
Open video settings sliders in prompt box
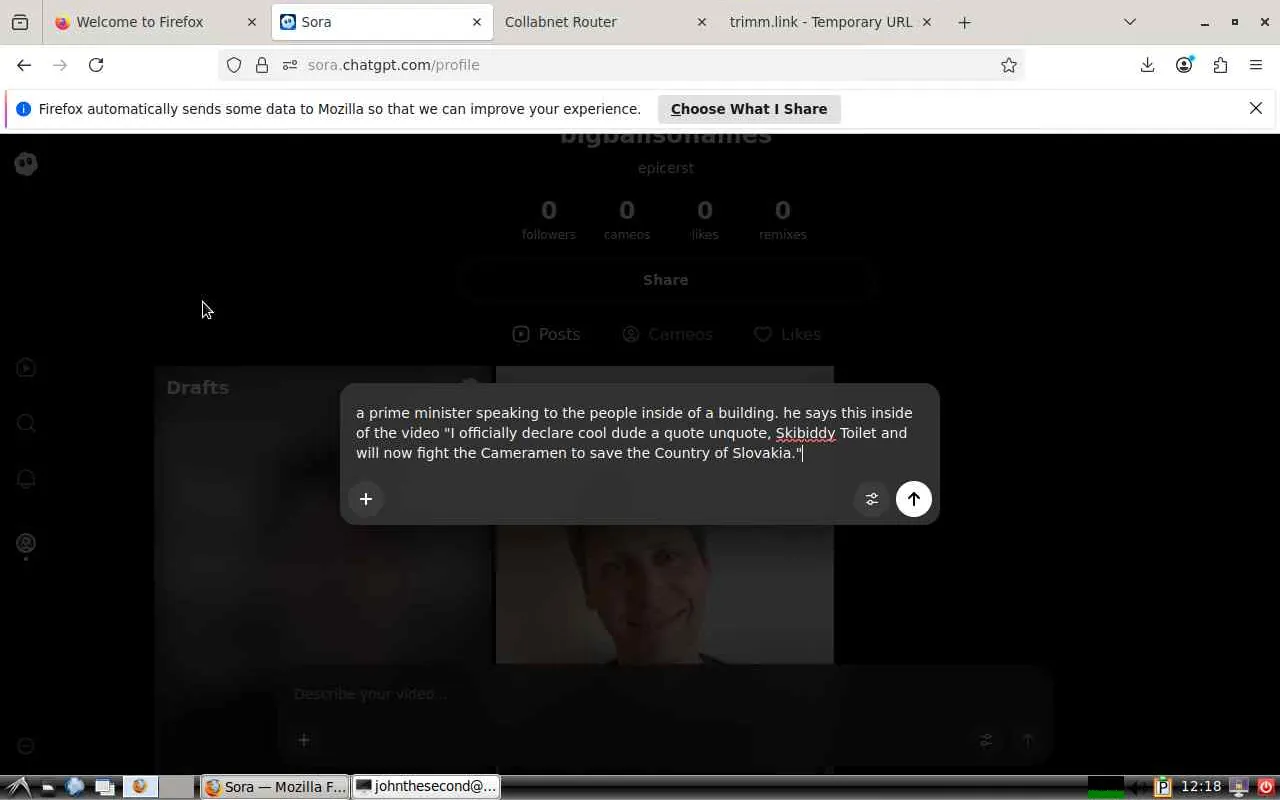[x=872, y=499]
